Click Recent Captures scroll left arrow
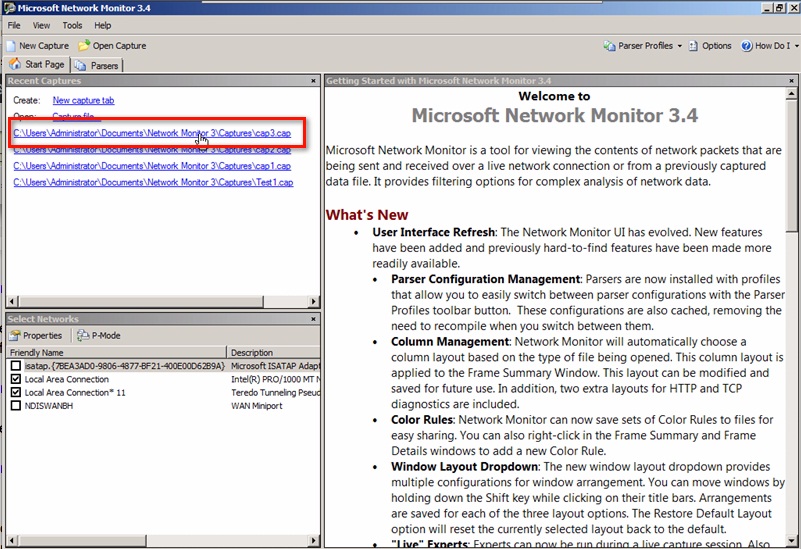 point(12,301)
